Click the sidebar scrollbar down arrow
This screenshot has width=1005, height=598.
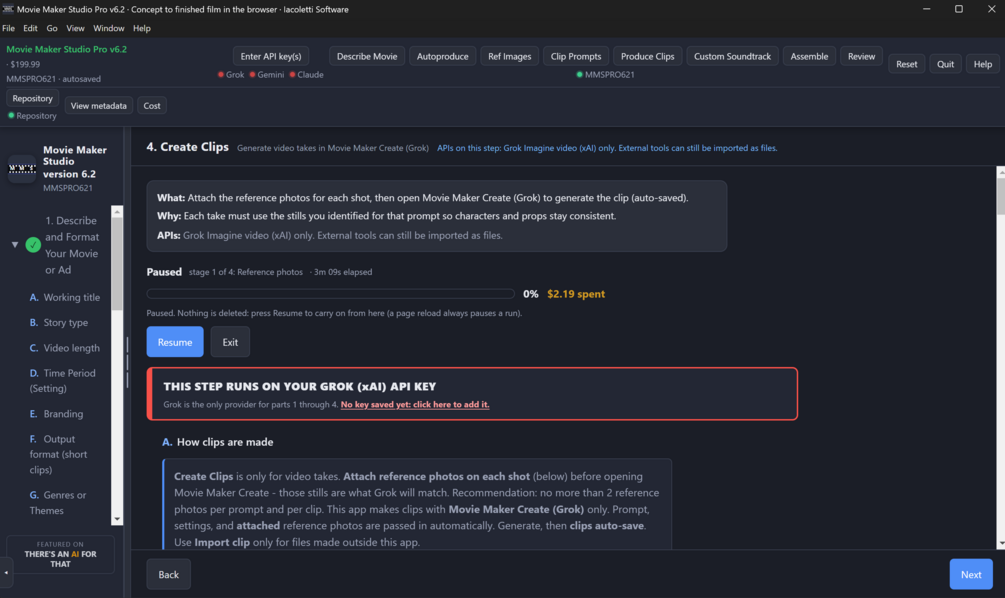(x=117, y=519)
